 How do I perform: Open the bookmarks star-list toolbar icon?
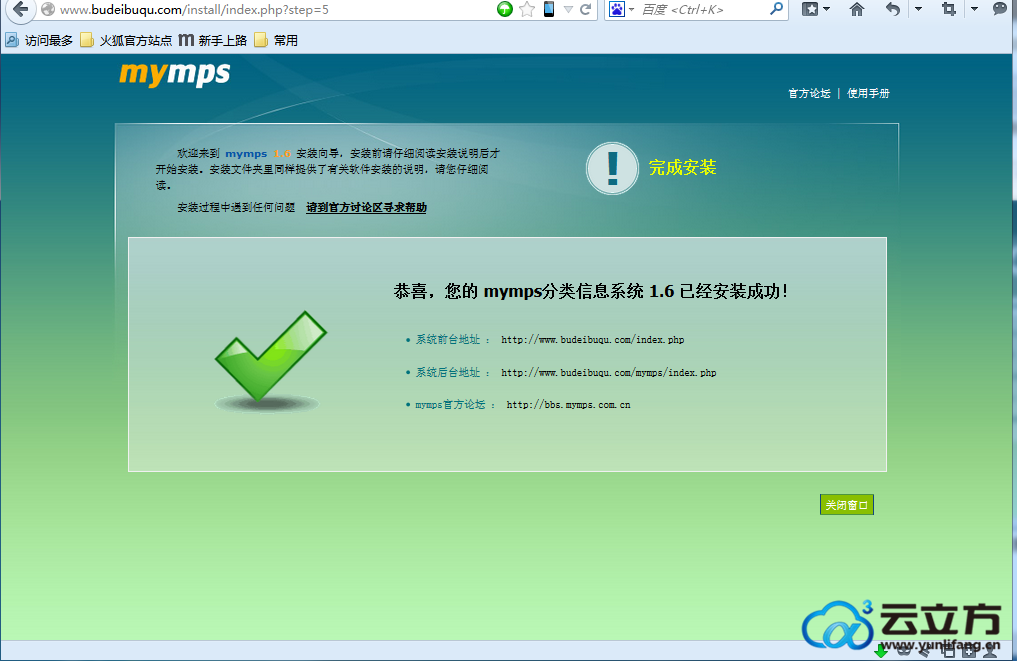pyautogui.click(x=809, y=9)
